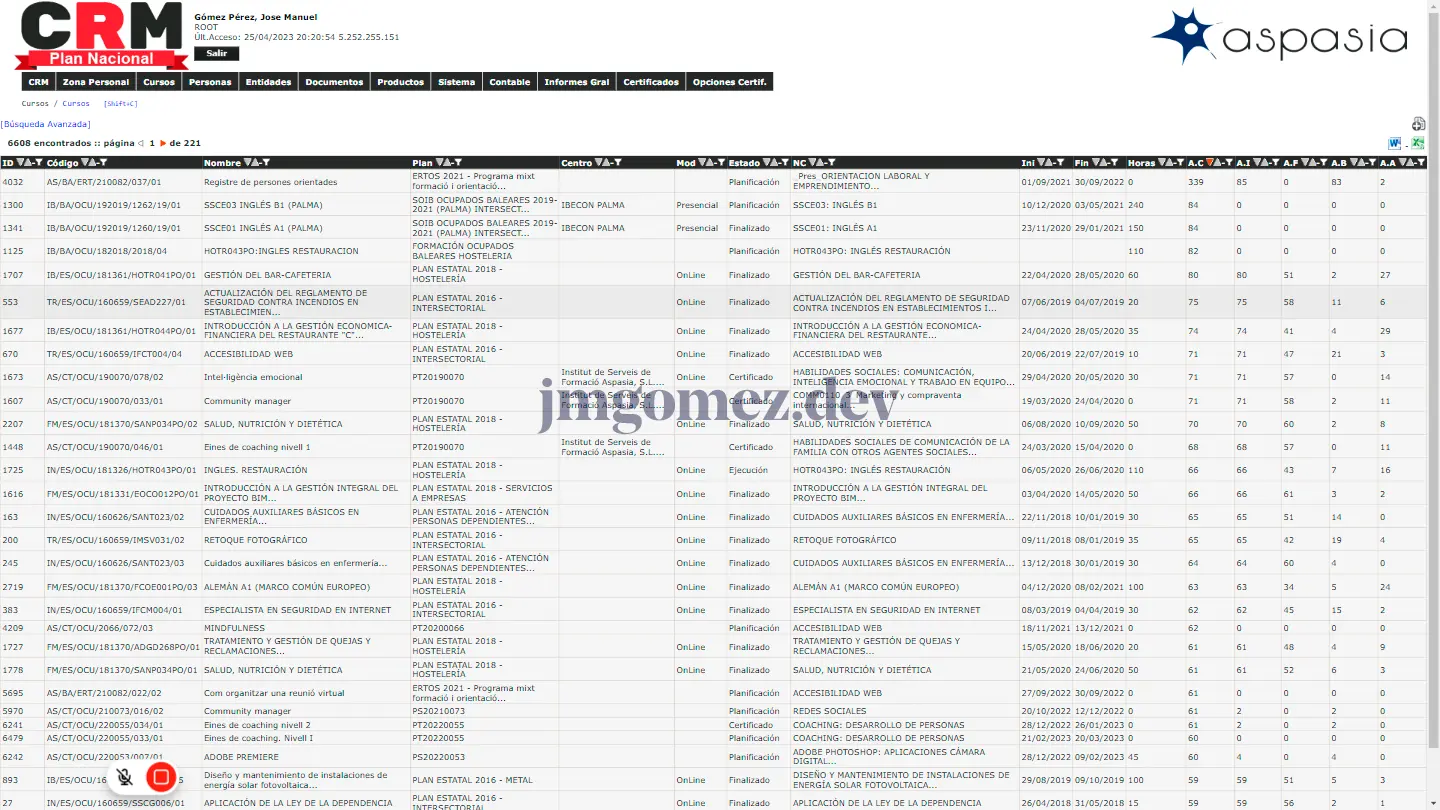Viewport: 1440px width, 810px height.
Task: Click the Shift+C shortcut link
Action: coord(120,103)
